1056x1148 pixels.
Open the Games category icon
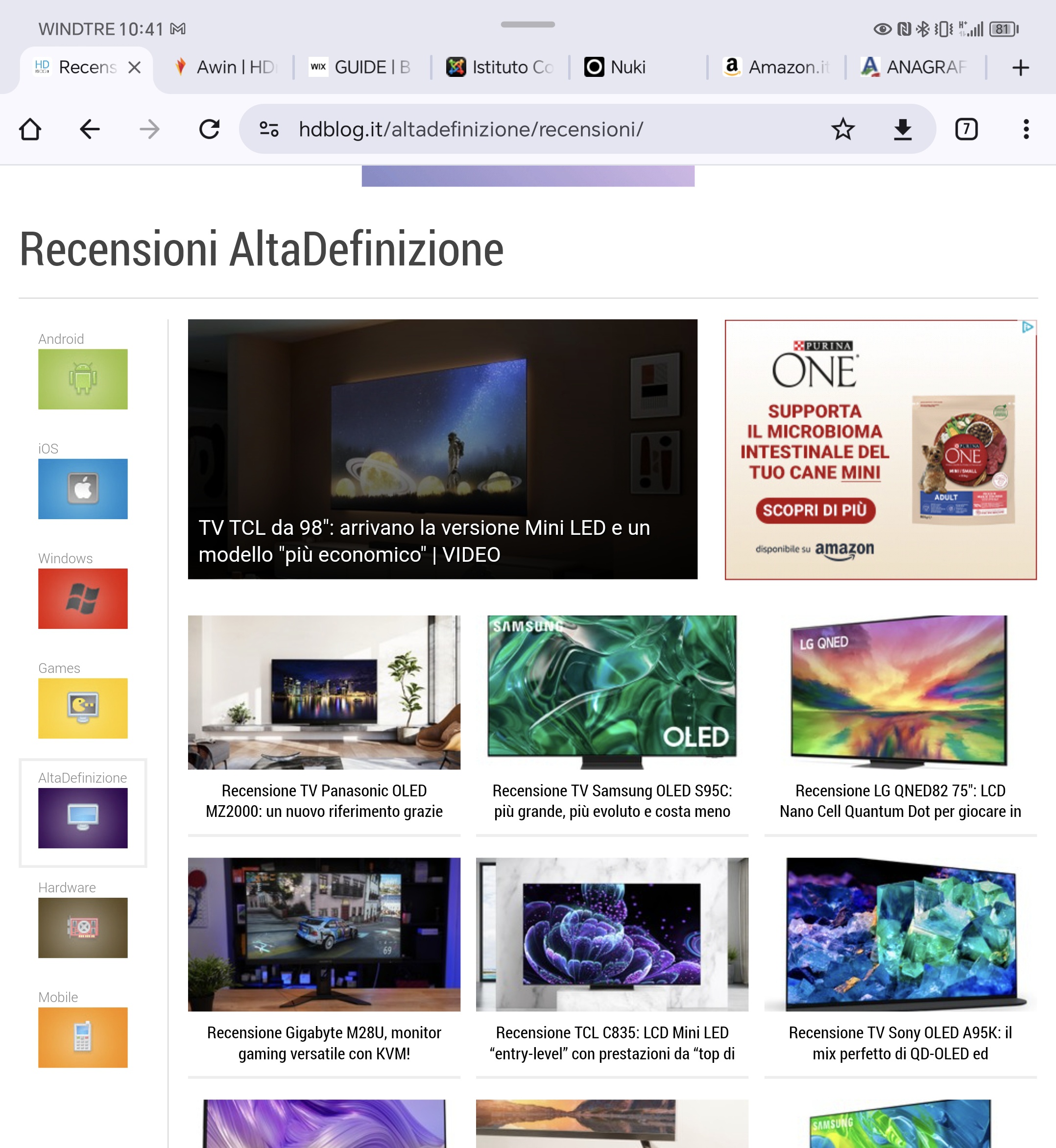click(x=83, y=709)
